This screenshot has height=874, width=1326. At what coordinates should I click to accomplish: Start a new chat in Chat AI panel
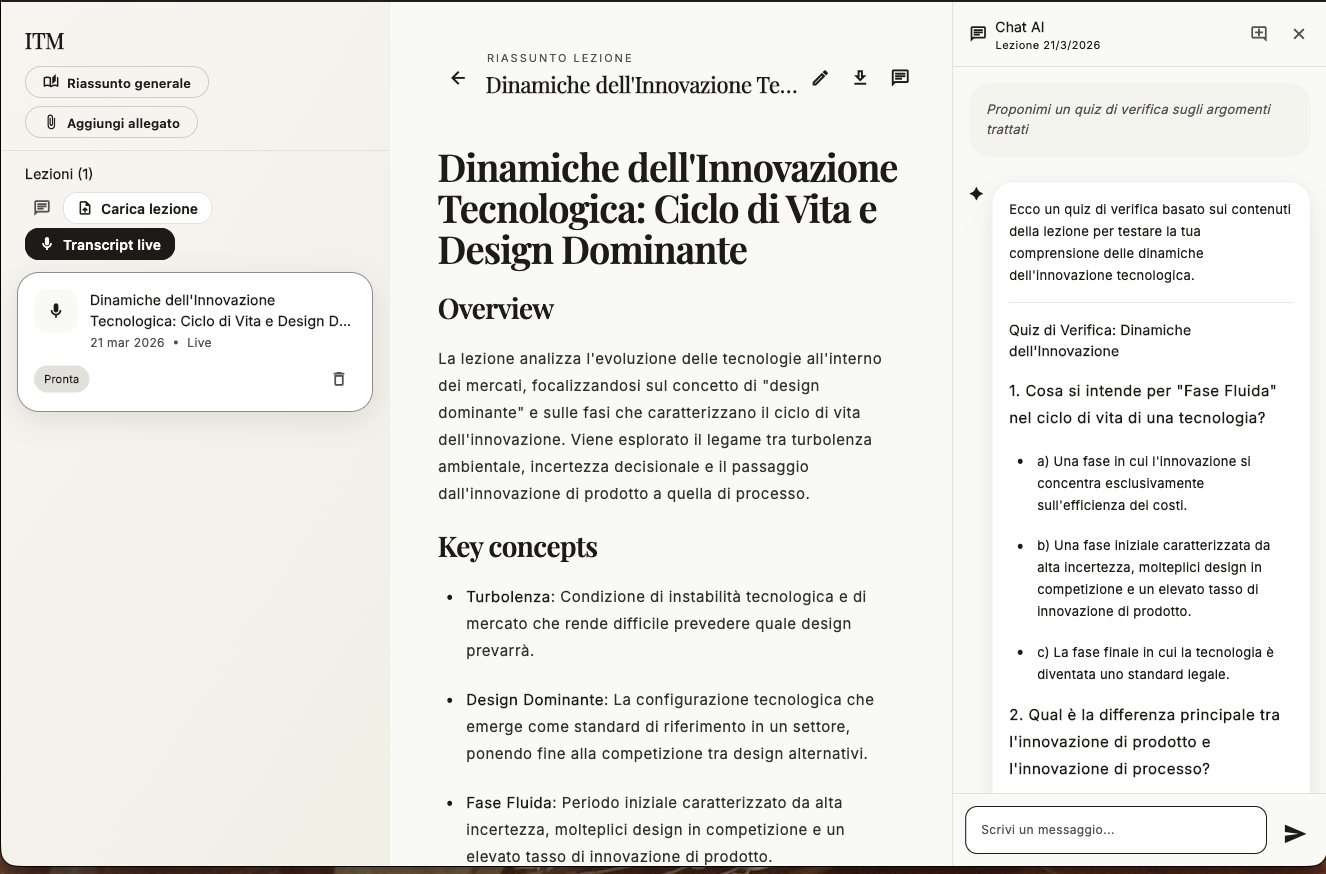(x=1259, y=34)
